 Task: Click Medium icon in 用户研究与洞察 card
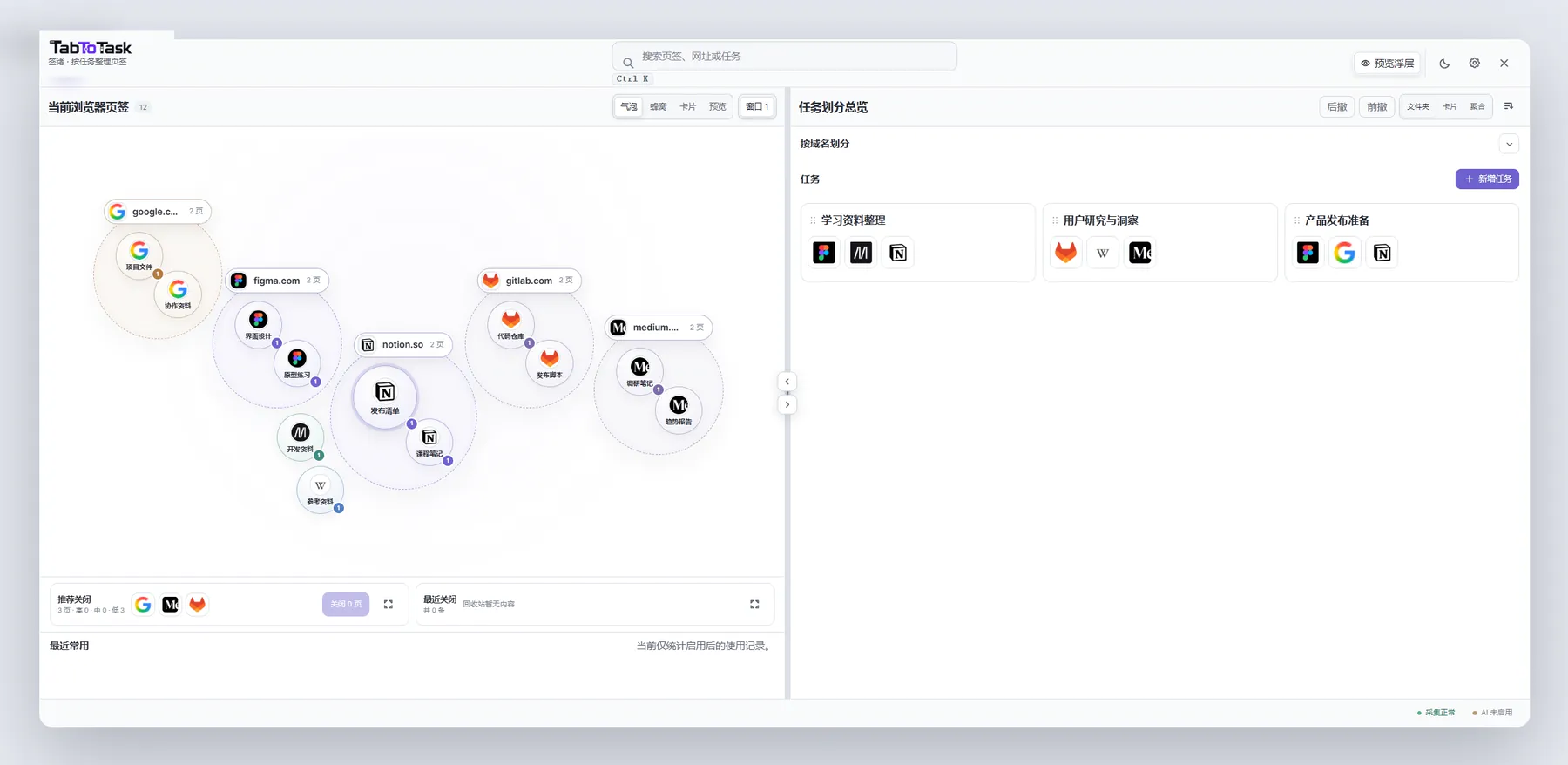[x=1140, y=253]
